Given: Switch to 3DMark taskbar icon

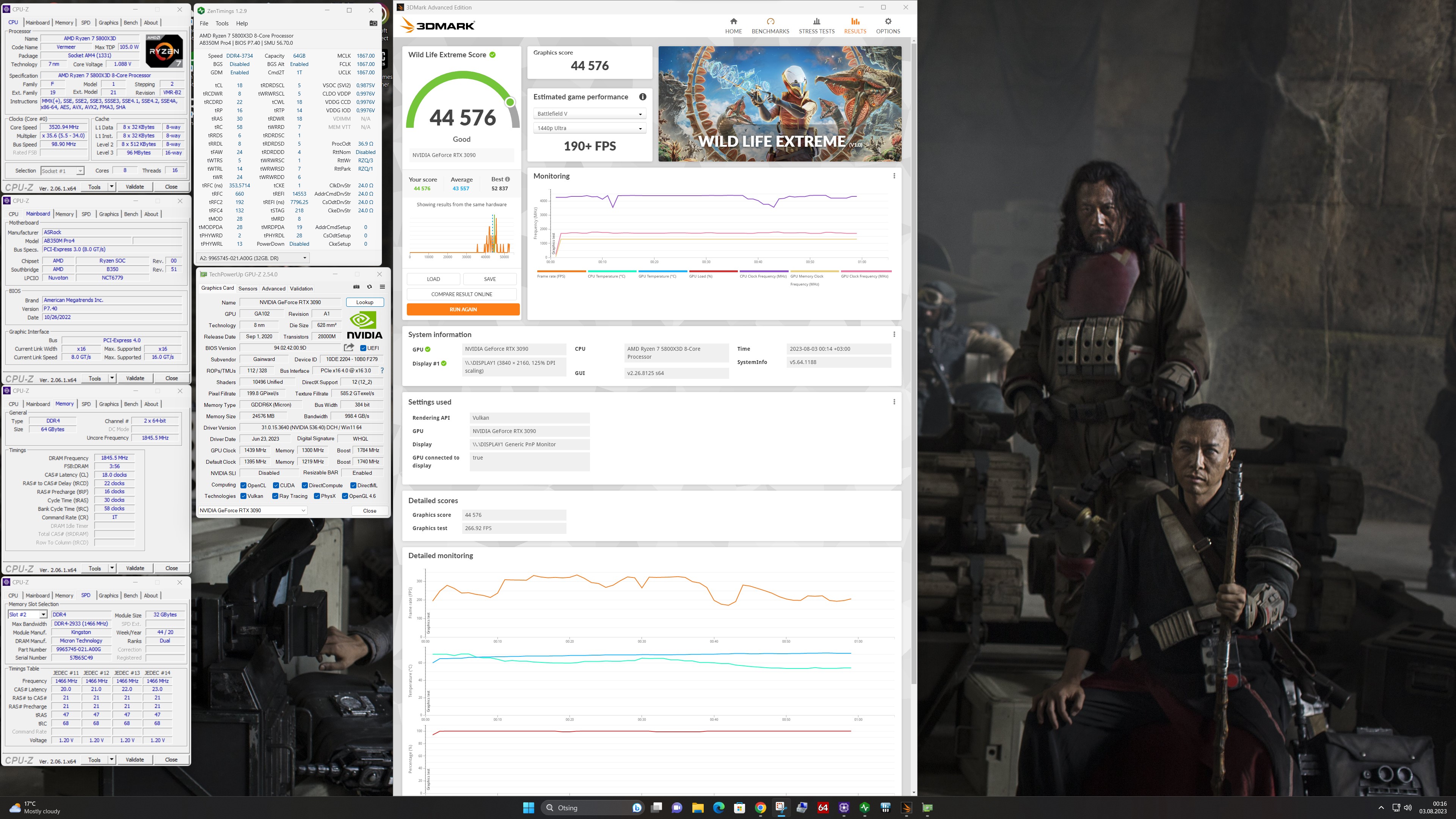Looking at the screenshot, I should (x=907, y=808).
